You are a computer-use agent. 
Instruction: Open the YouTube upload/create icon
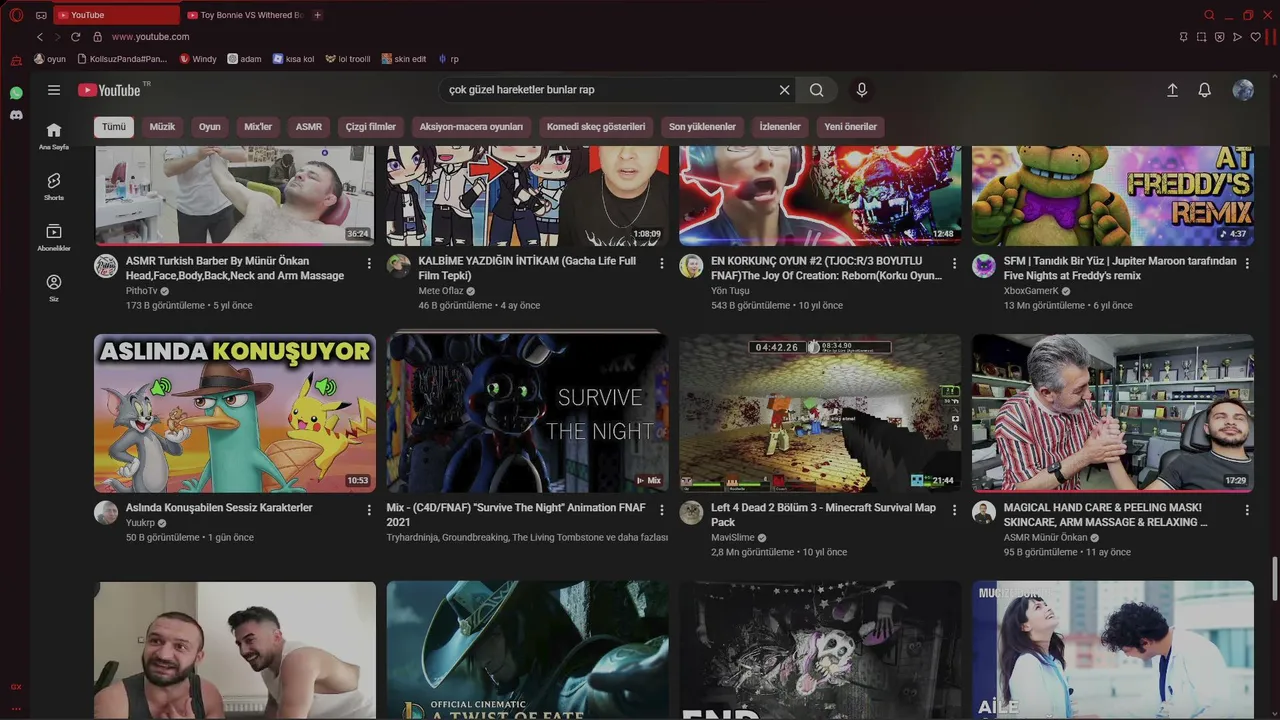(1172, 90)
